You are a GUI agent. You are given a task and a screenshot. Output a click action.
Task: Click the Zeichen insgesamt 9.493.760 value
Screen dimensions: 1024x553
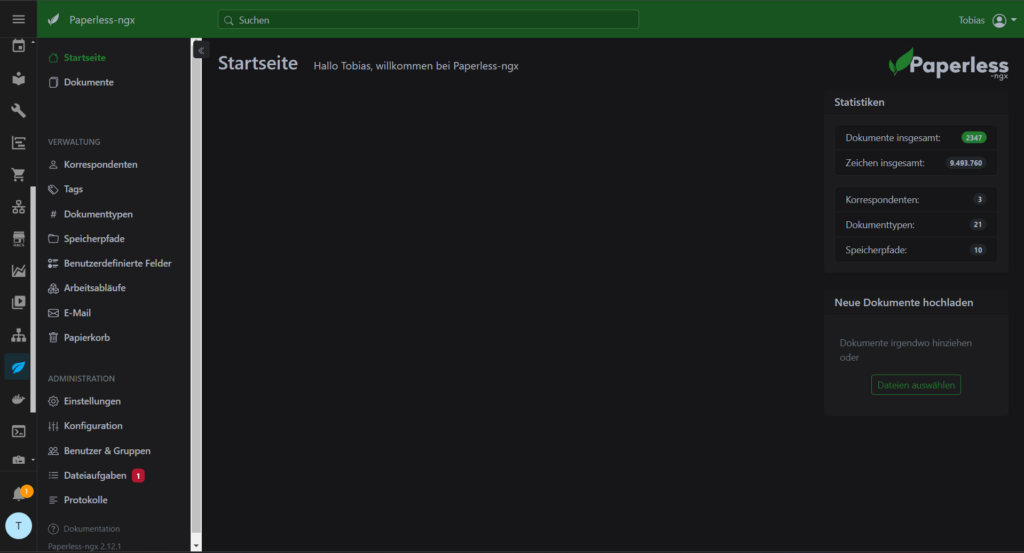point(966,163)
